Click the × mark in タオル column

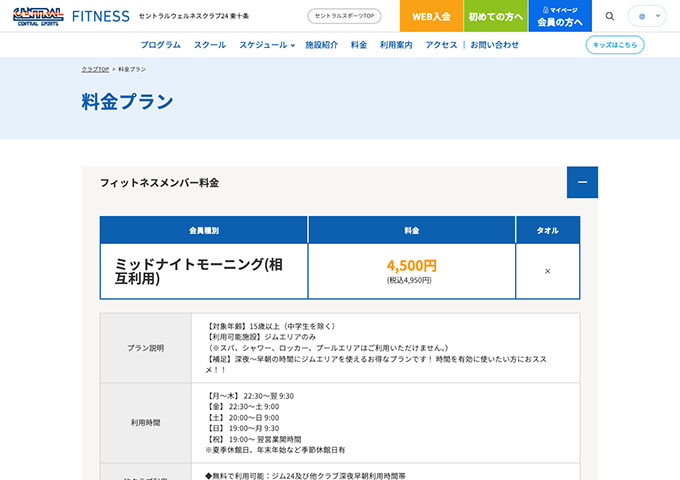pos(547,271)
